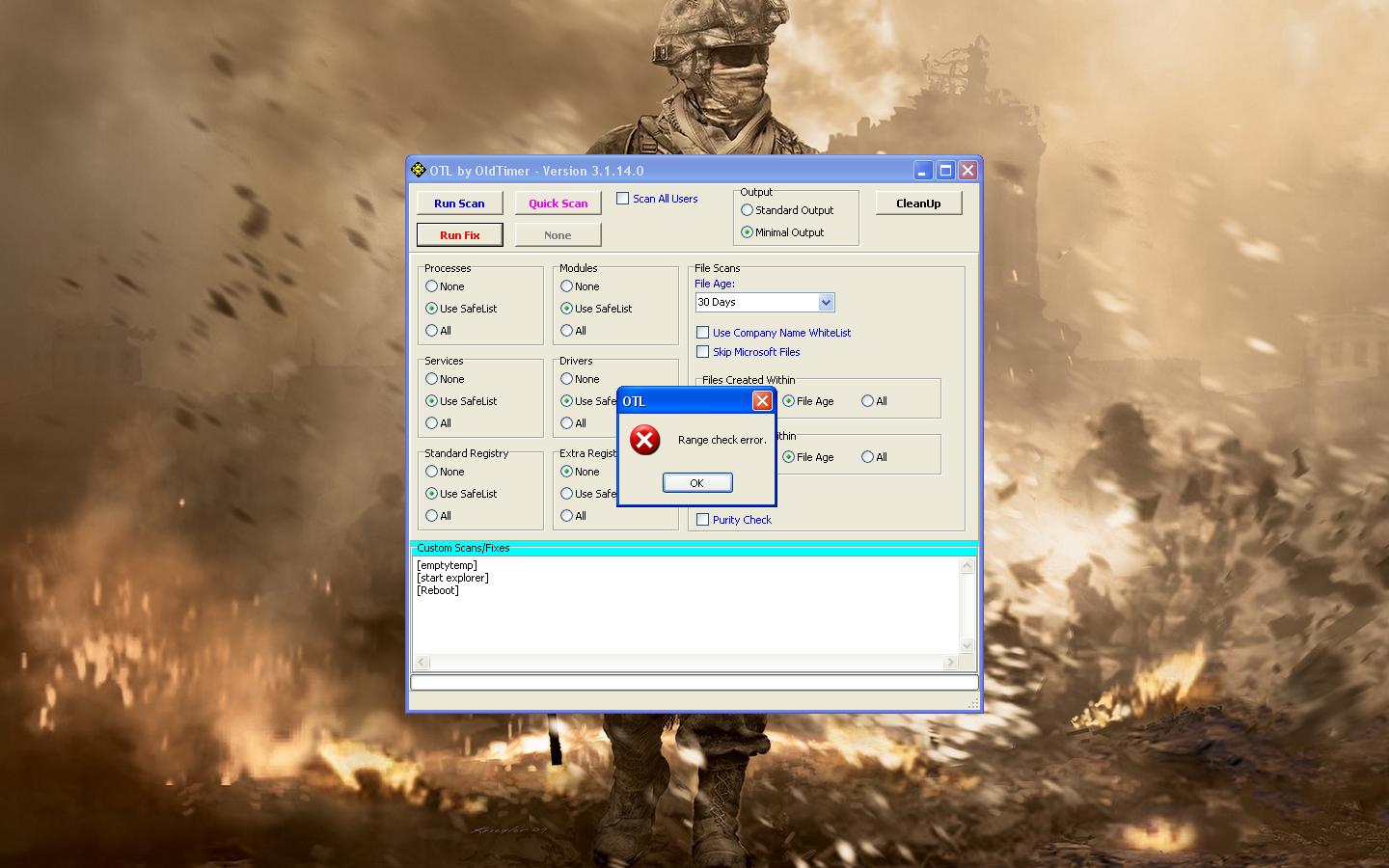Choose the SafeList option under Extra Registry
The height and width of the screenshot is (868, 1389).
coord(566,494)
